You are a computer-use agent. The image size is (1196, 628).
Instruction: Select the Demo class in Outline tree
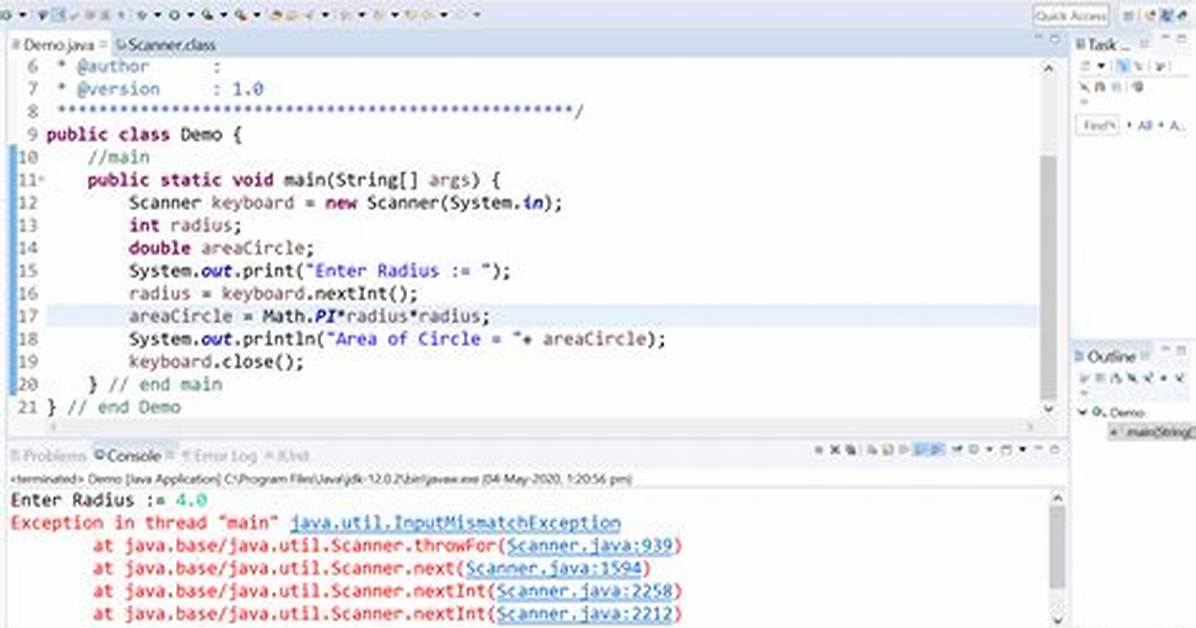pyautogui.click(x=1120, y=413)
